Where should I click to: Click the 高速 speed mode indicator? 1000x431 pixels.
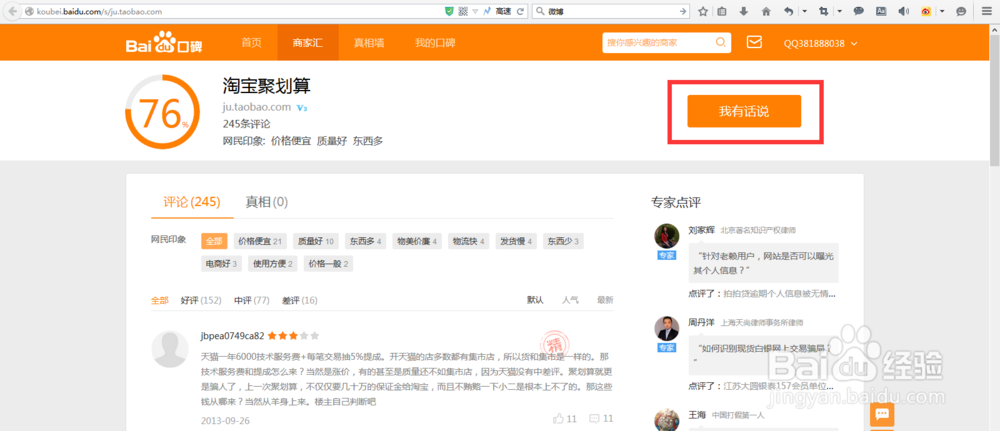coord(503,11)
